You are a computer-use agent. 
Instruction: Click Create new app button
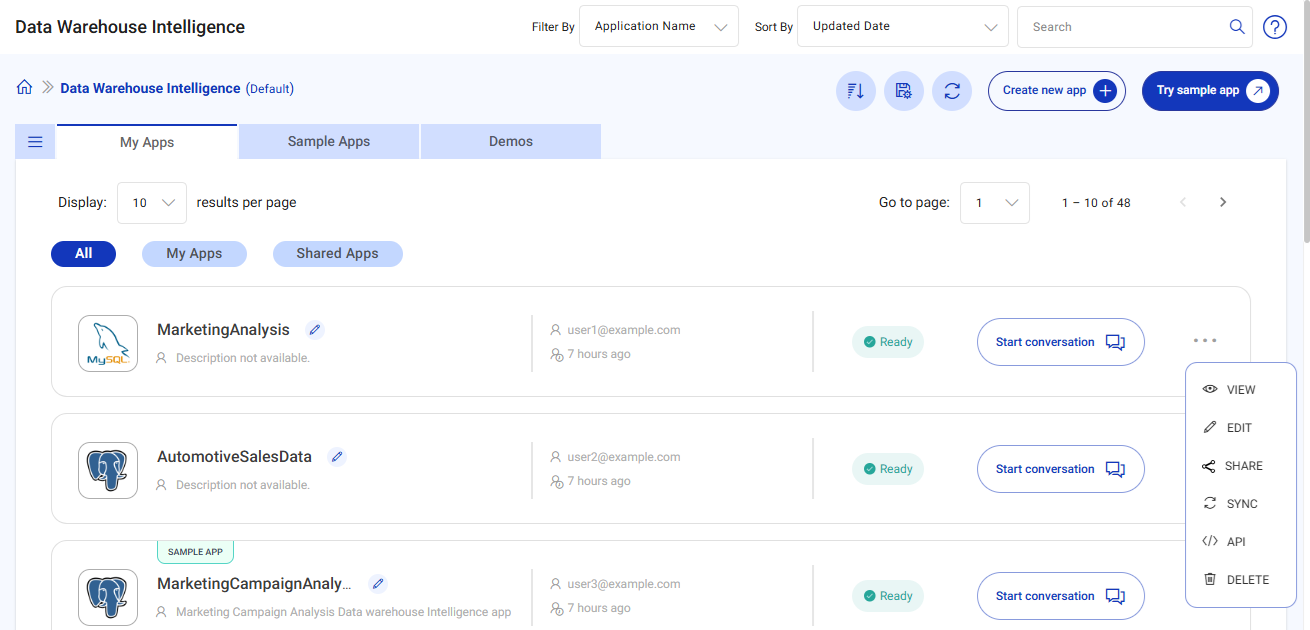coord(1056,90)
